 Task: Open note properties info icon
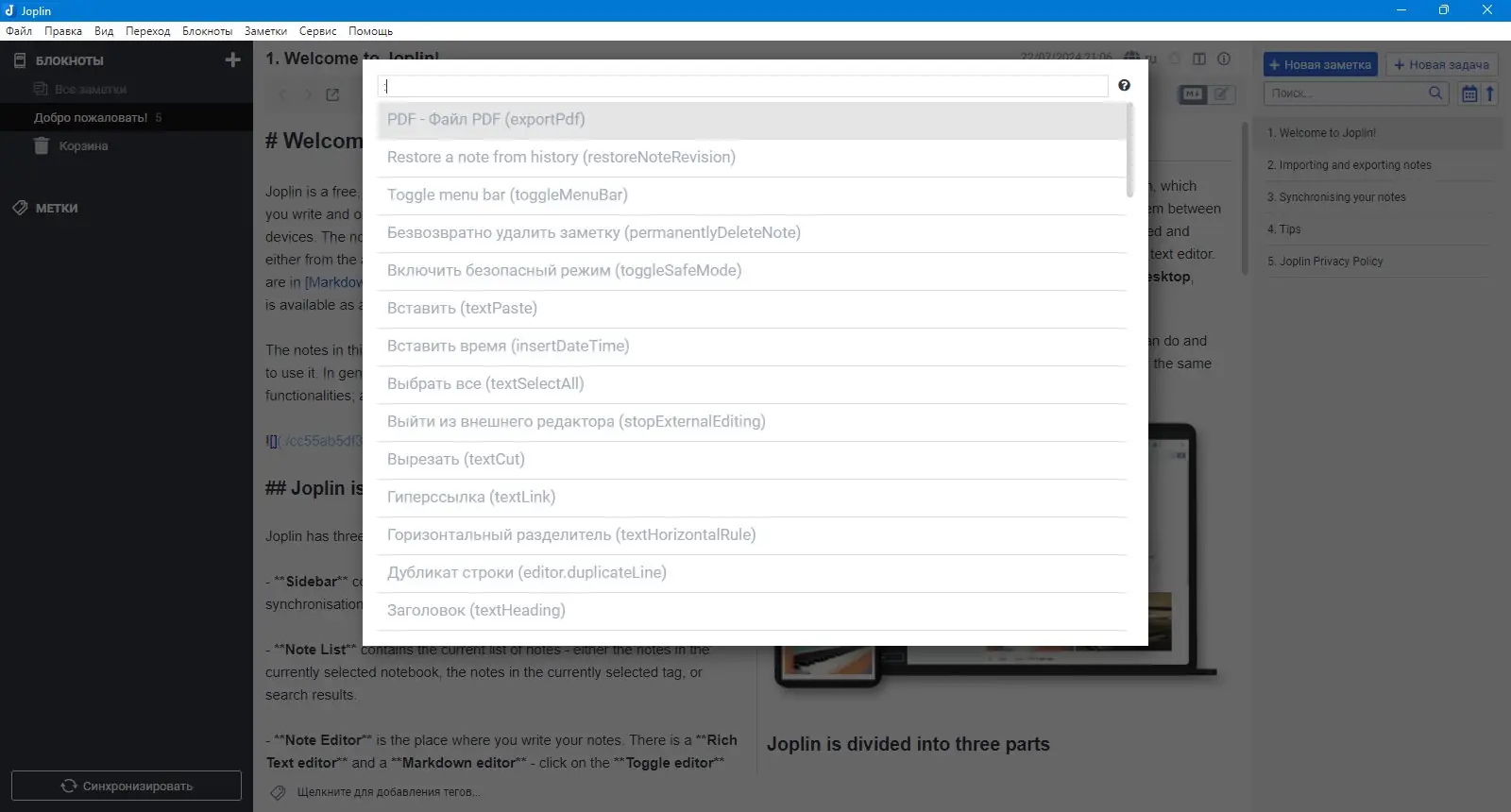(x=1224, y=59)
